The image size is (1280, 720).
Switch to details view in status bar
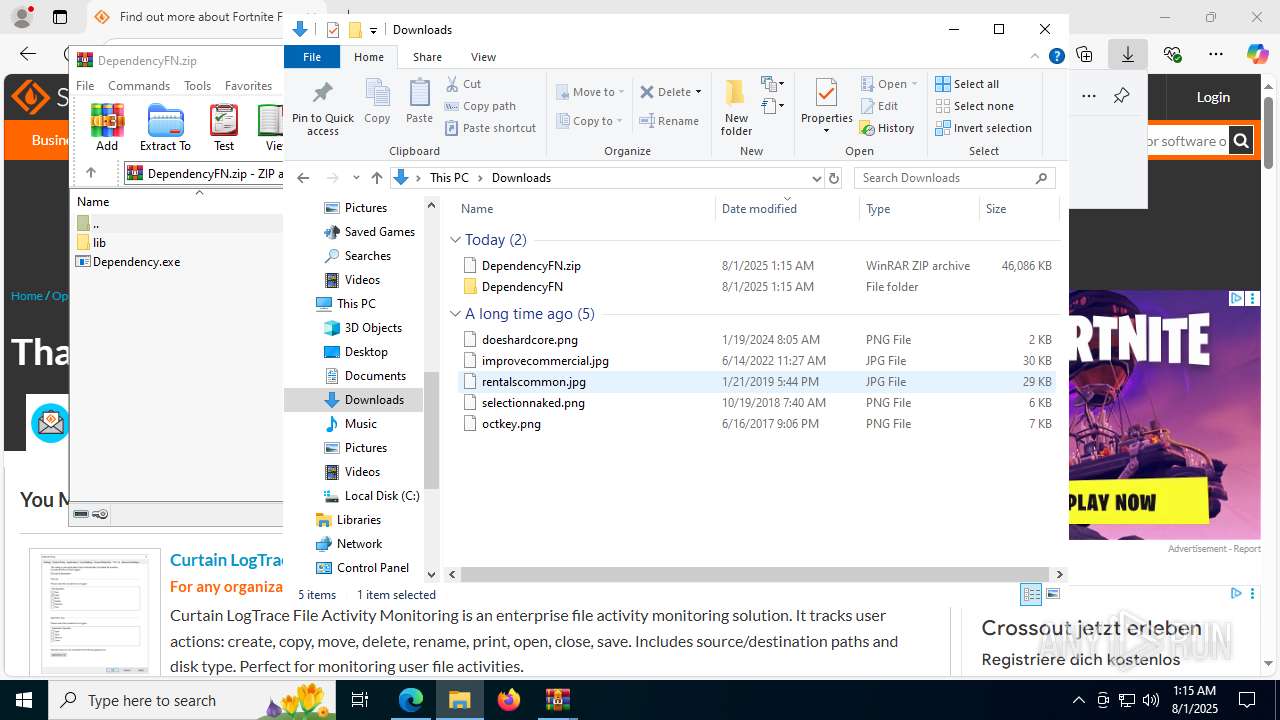click(x=1031, y=594)
